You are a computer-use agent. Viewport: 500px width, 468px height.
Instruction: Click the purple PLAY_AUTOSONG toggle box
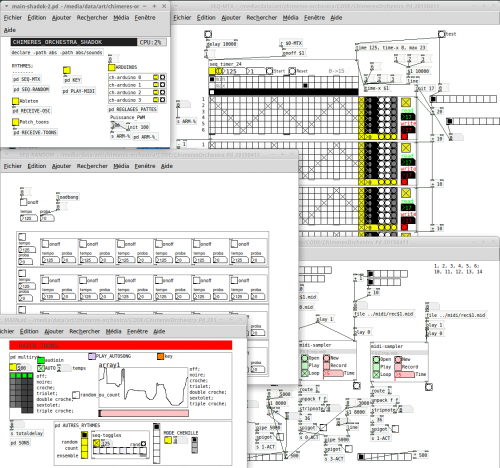(x=92, y=357)
